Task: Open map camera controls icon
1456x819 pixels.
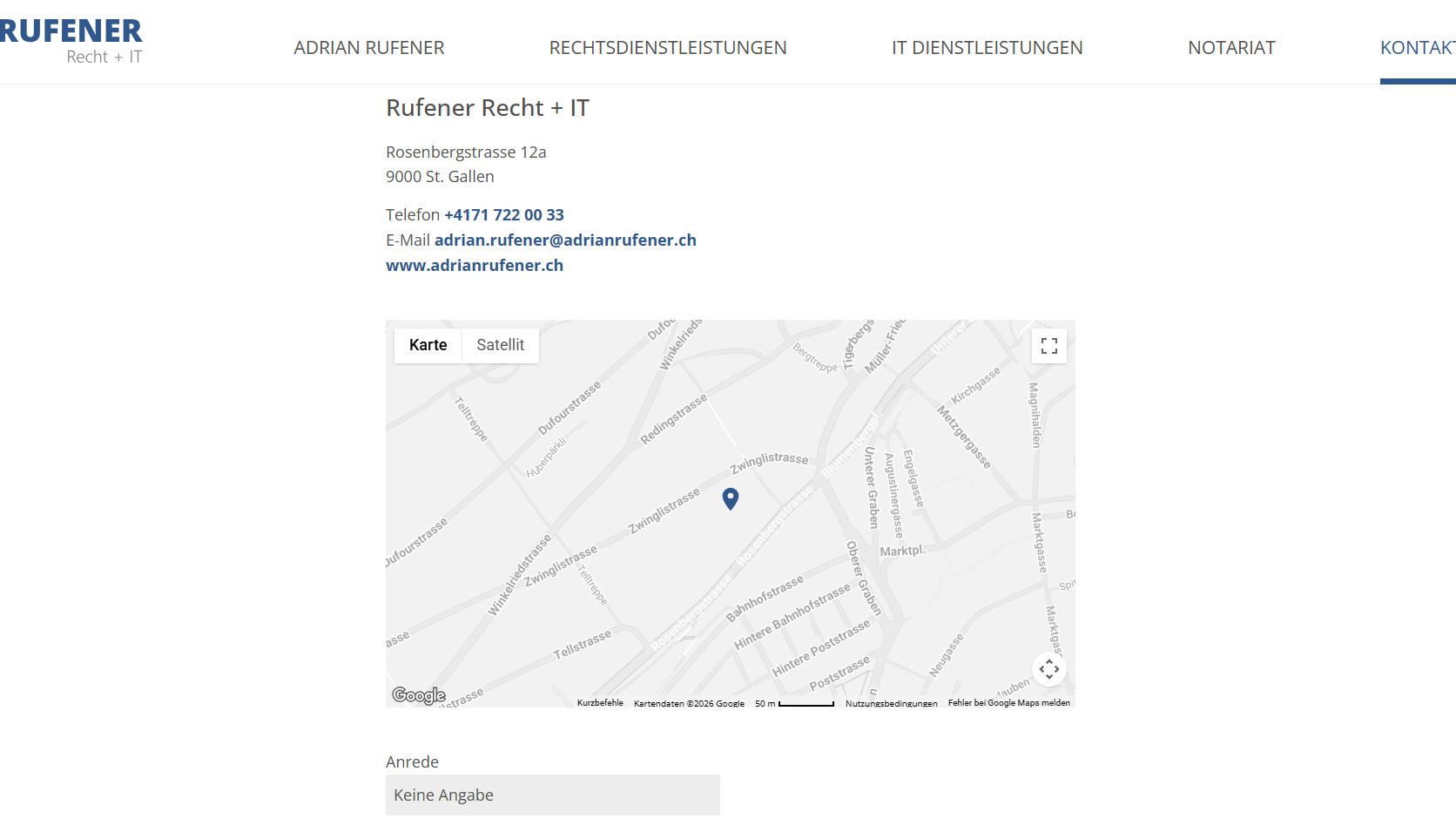Action: [x=1049, y=669]
